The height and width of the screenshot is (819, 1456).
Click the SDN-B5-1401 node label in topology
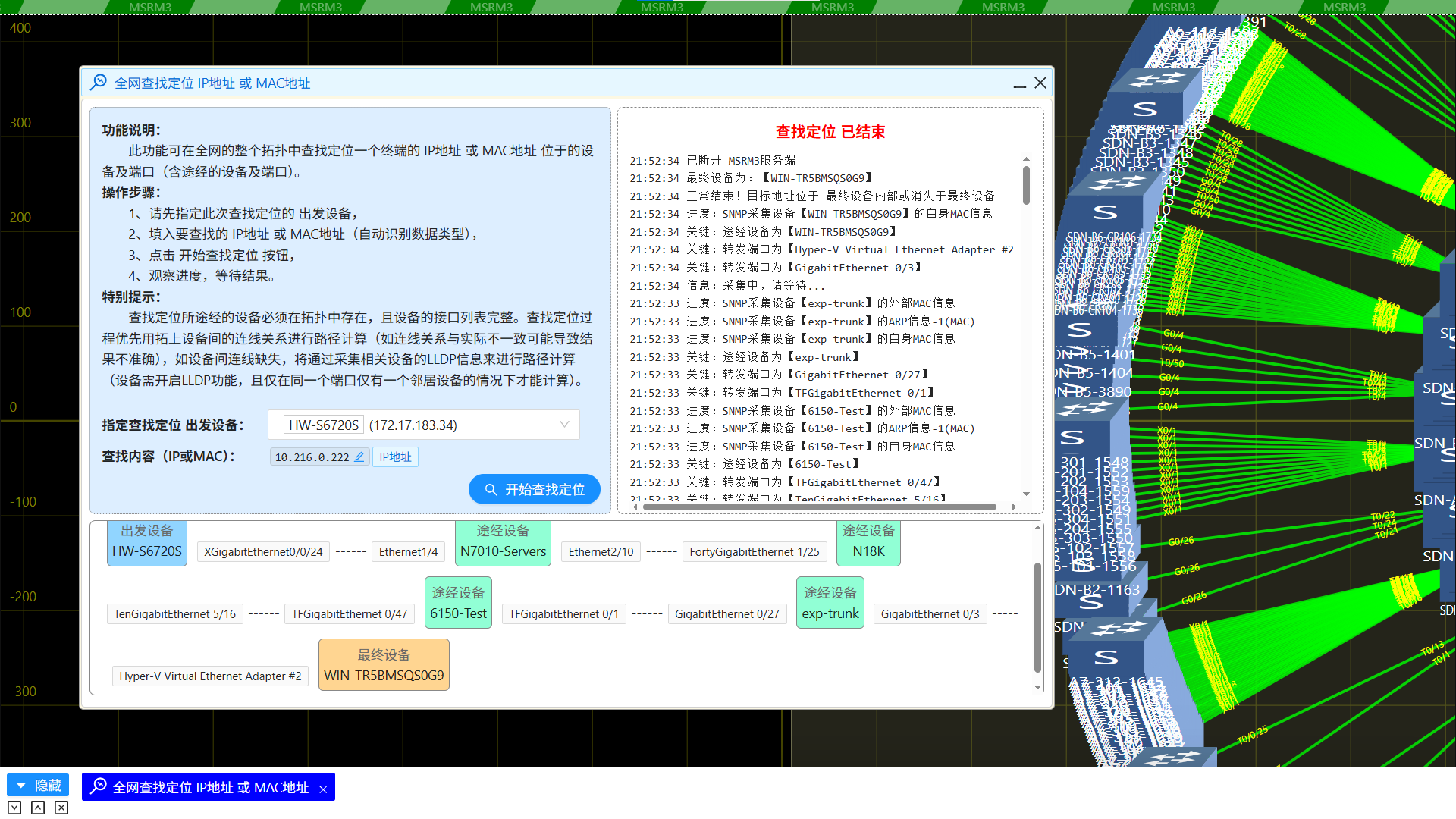tap(1095, 354)
